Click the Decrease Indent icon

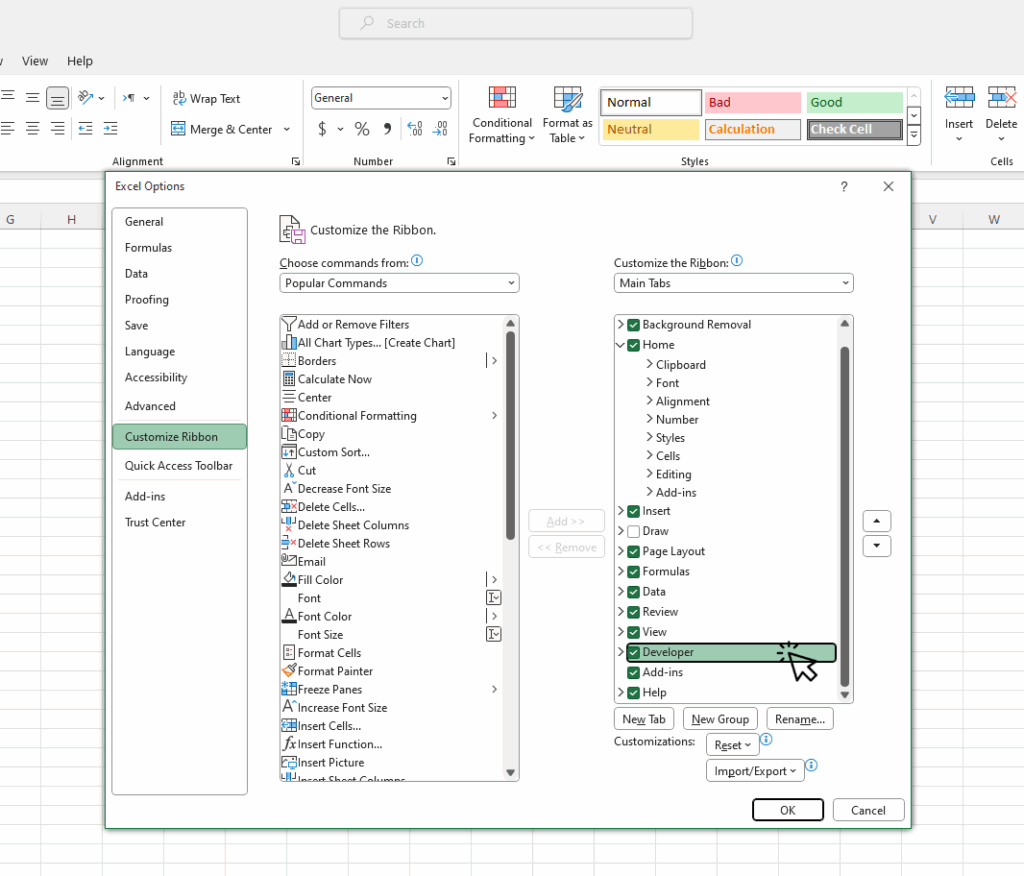pos(86,128)
